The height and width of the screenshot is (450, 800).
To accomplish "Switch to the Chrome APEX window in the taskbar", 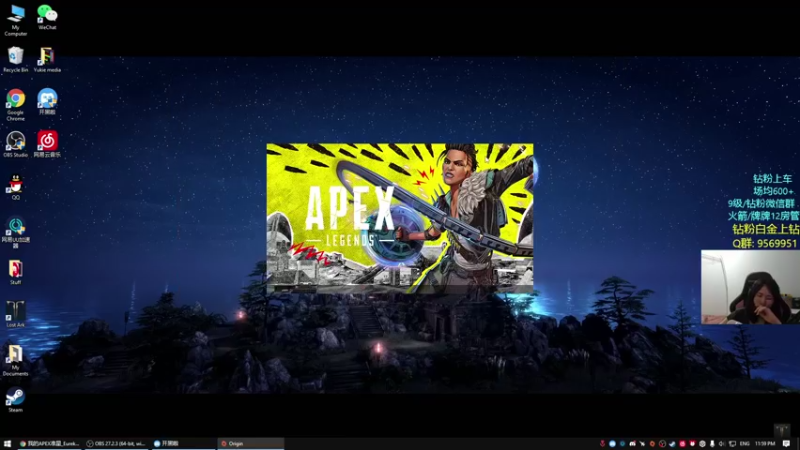I will [49, 444].
